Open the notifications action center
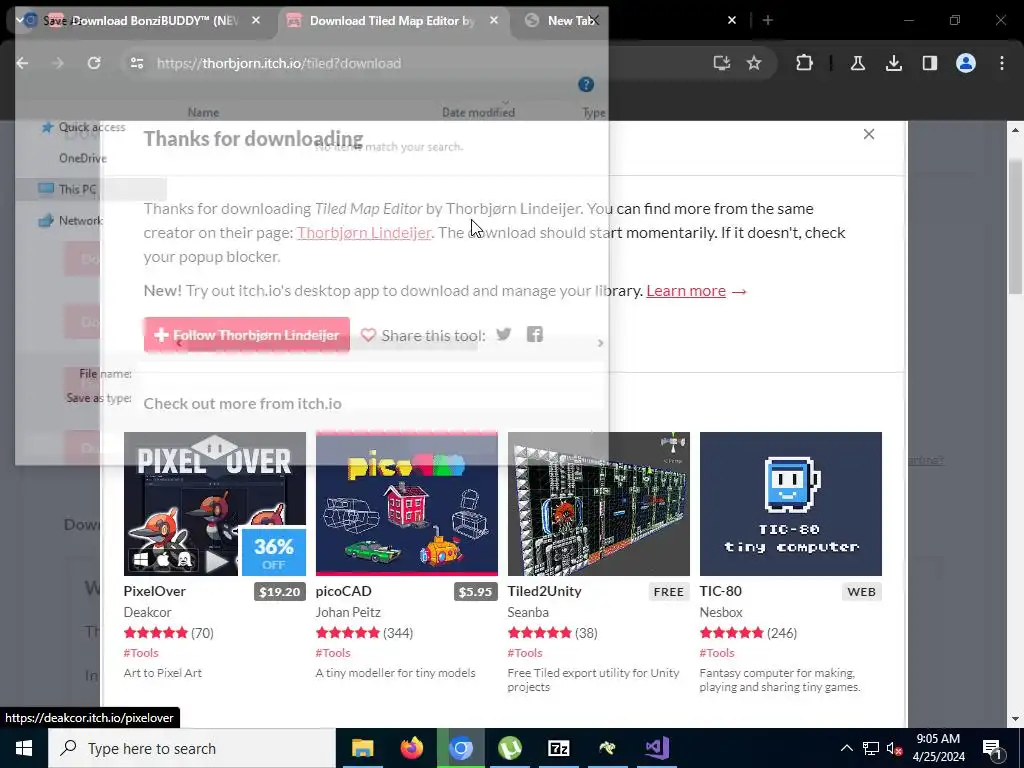 992,748
